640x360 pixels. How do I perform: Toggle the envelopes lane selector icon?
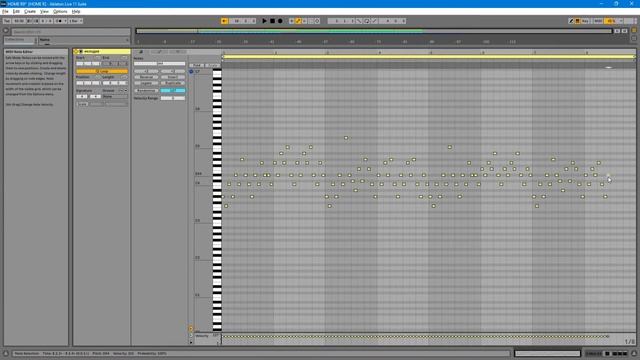191,328
